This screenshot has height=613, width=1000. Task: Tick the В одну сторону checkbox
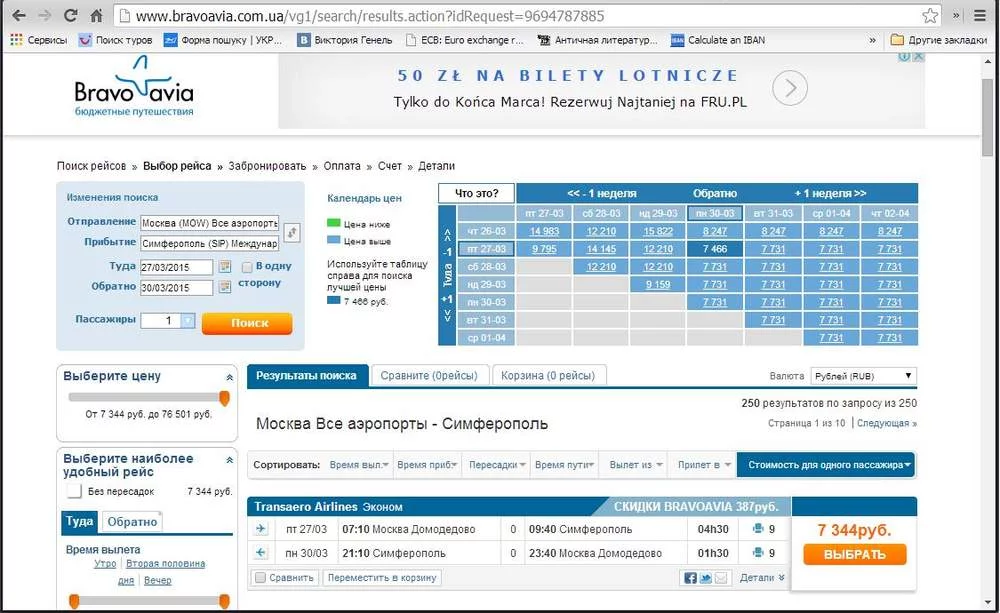click(247, 267)
